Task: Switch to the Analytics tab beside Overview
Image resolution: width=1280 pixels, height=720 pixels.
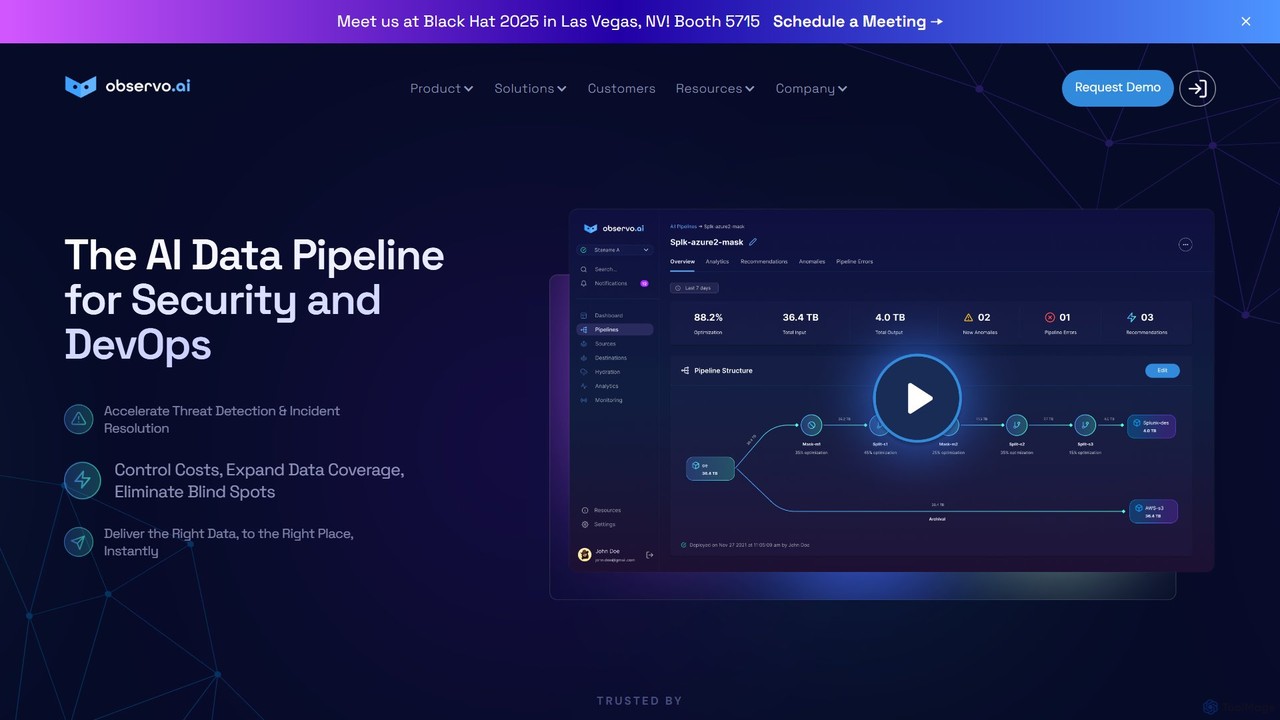Action: [x=717, y=262]
